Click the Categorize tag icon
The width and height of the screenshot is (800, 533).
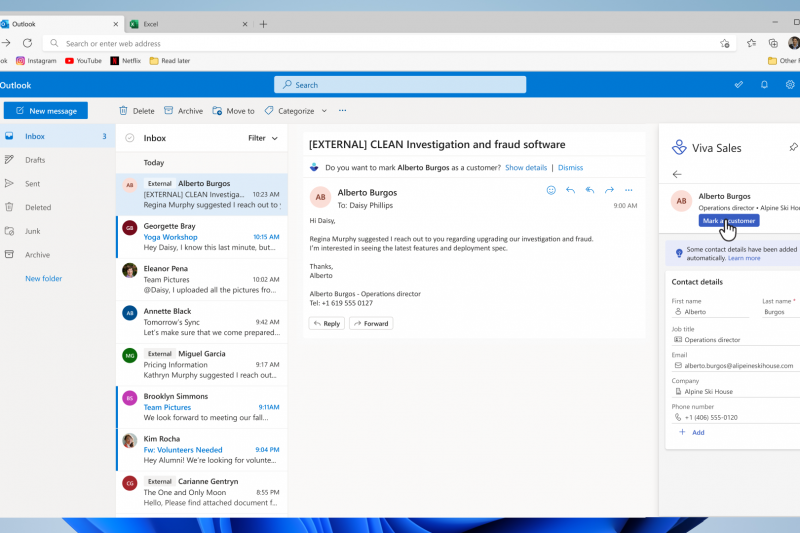click(x=269, y=111)
